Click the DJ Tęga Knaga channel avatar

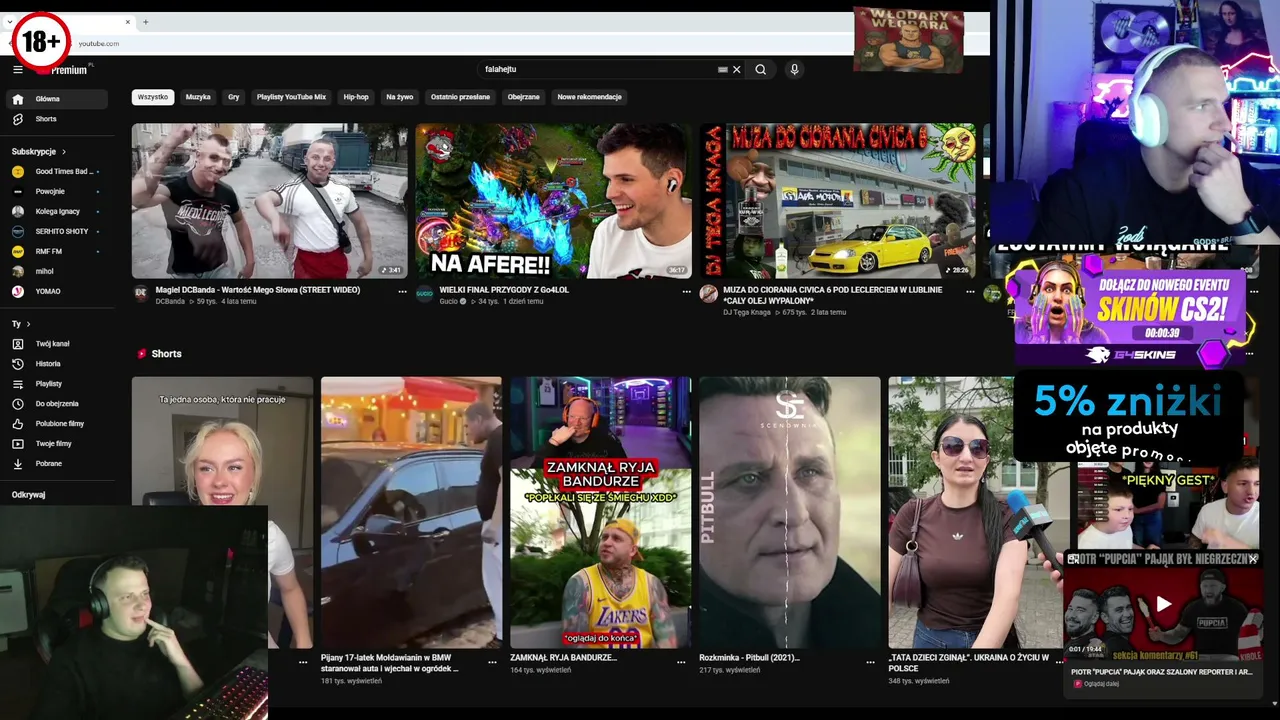coord(708,293)
